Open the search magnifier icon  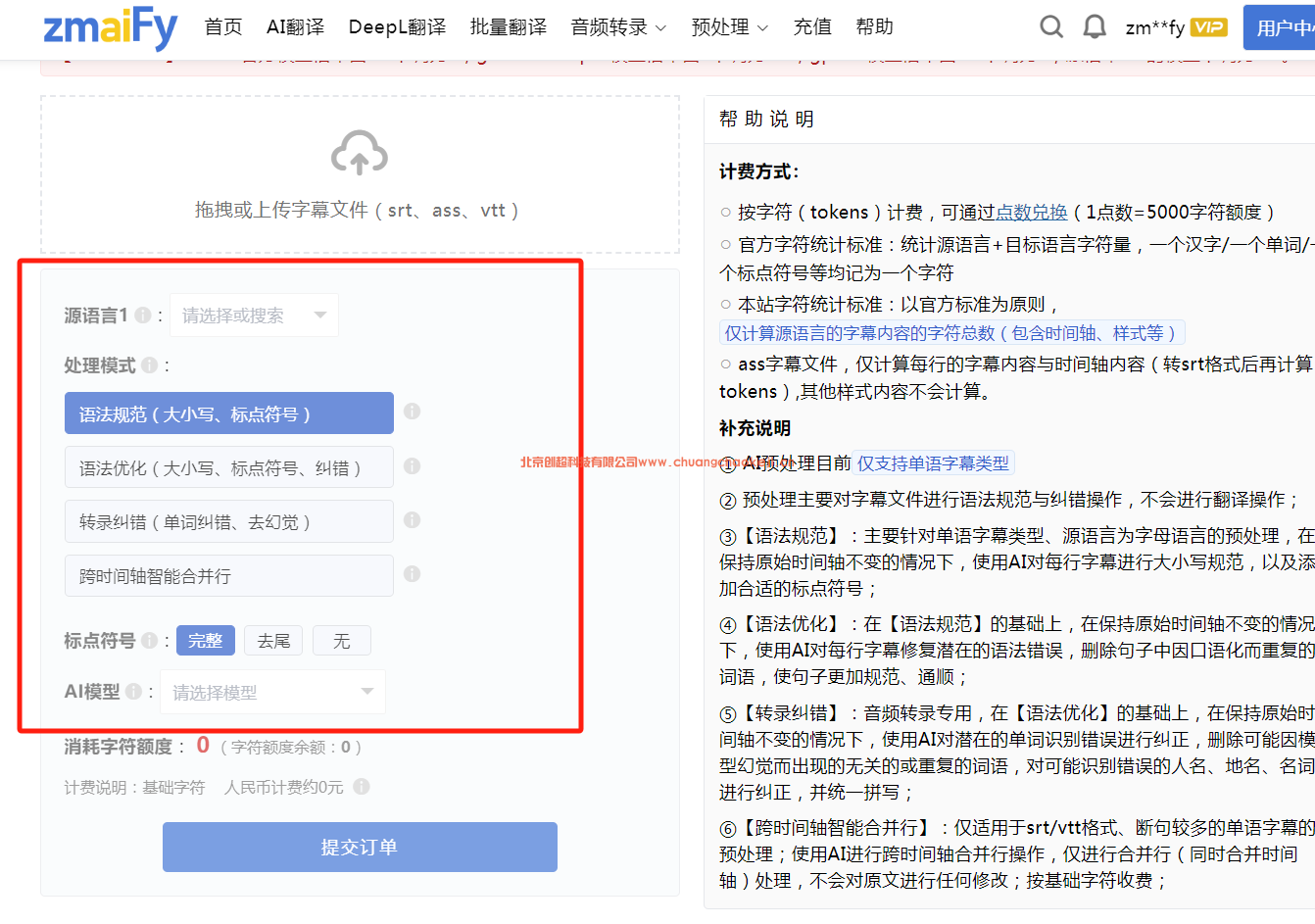tap(1051, 26)
